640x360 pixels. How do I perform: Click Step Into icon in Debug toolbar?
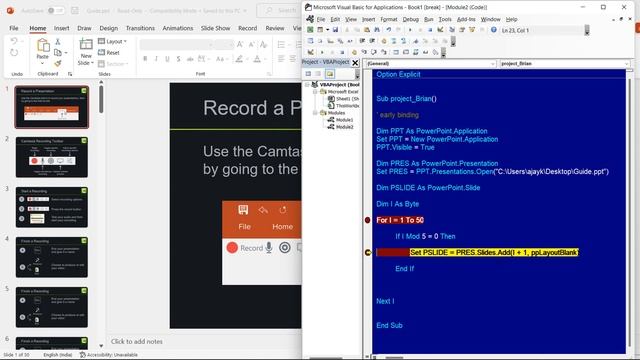tap(364, 52)
